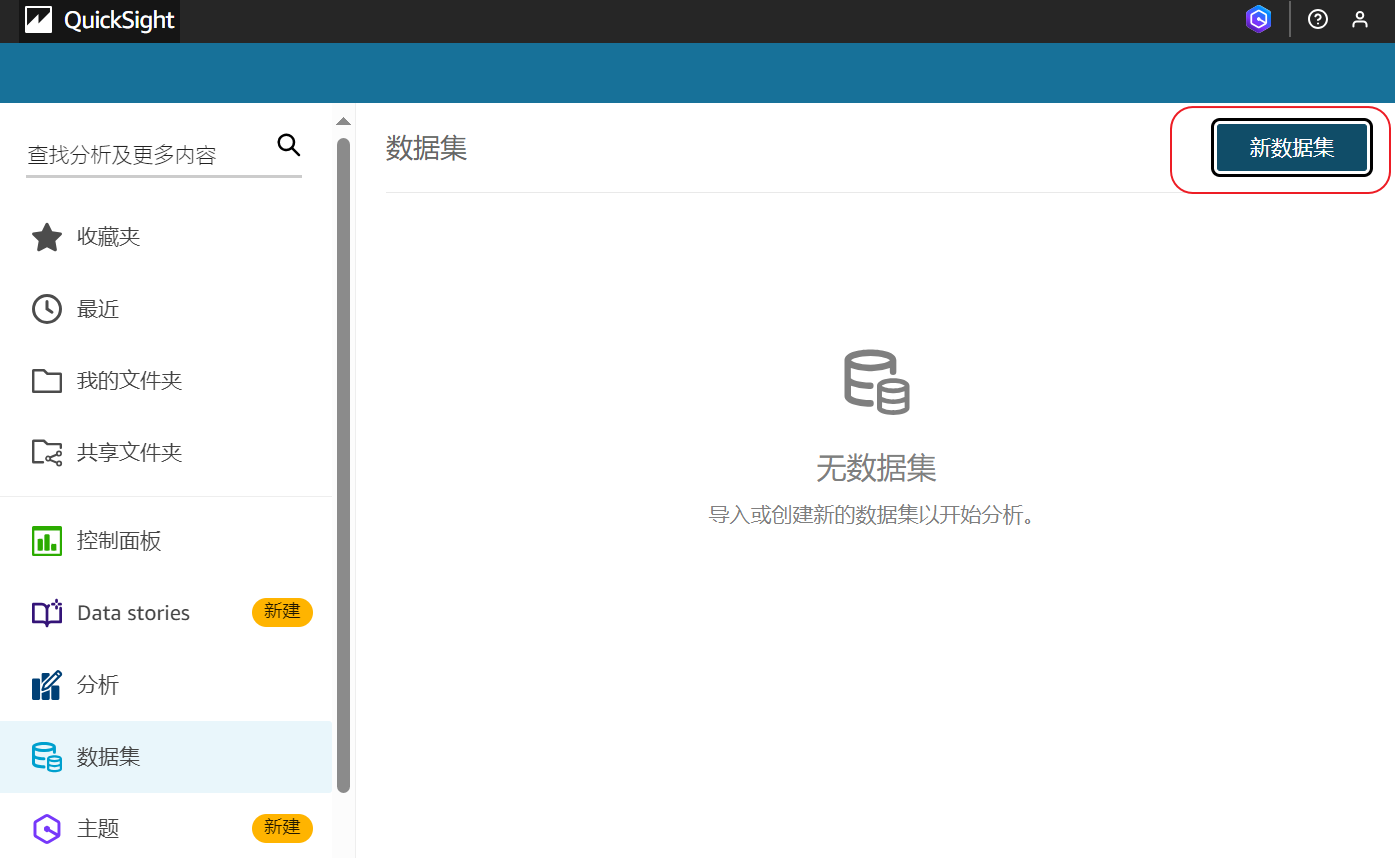Click the QuickSight logo

click(100, 21)
